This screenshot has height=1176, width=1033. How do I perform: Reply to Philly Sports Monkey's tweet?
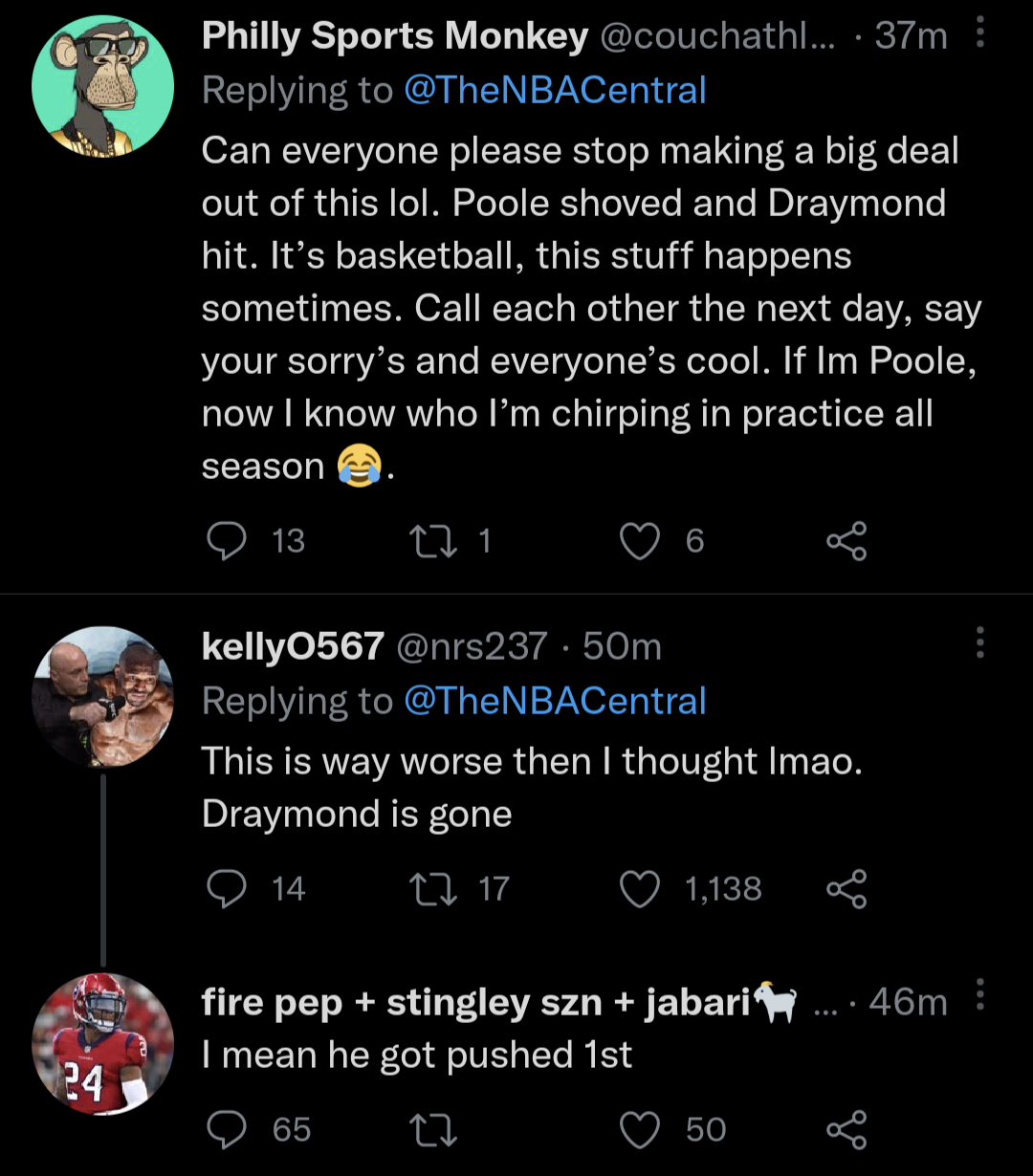pos(228,541)
